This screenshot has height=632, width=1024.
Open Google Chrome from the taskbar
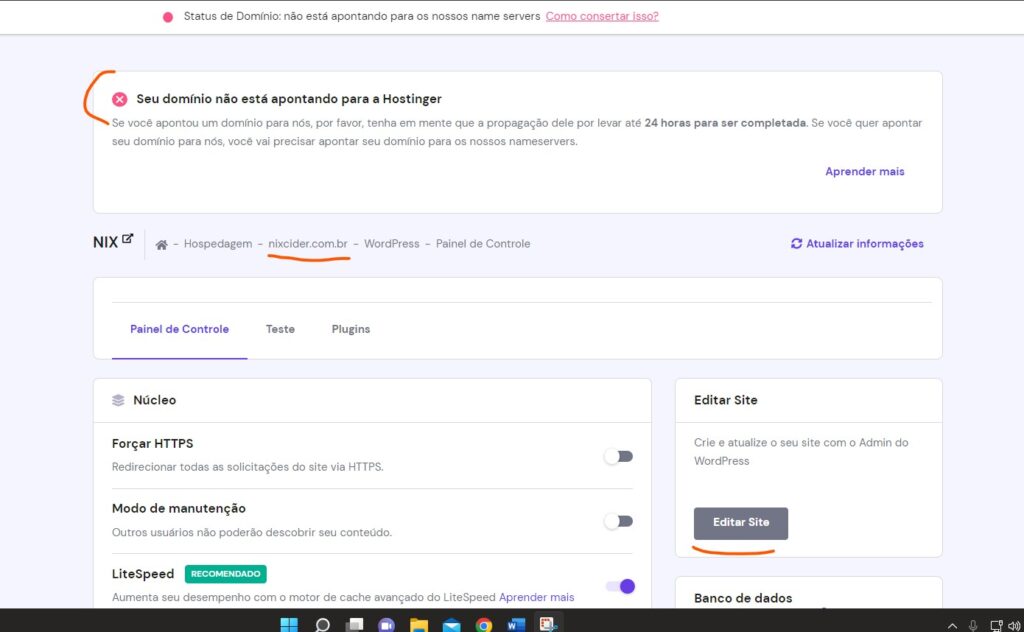(x=484, y=625)
